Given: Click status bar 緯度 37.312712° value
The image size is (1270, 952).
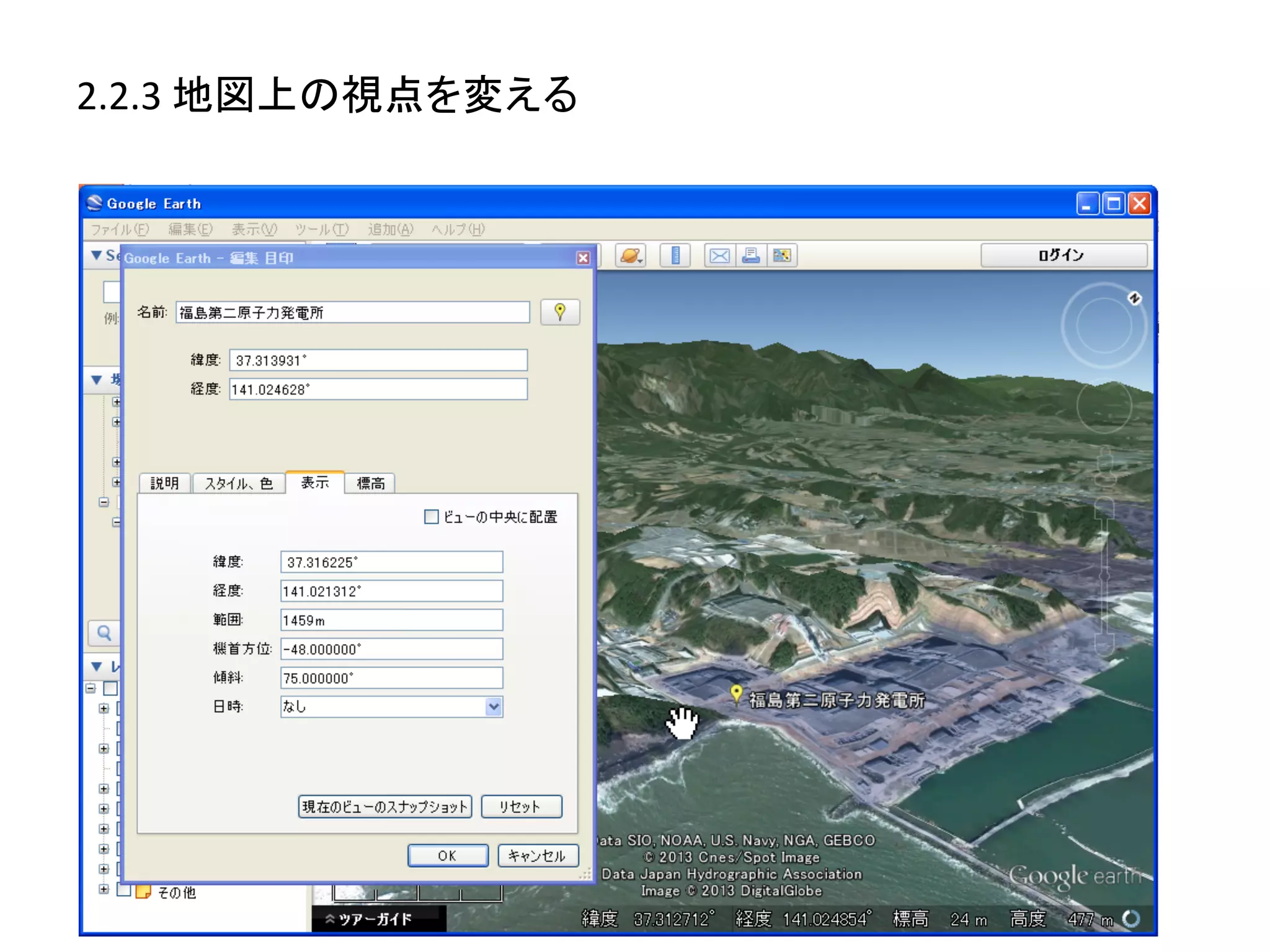Looking at the screenshot, I should pos(674,919).
